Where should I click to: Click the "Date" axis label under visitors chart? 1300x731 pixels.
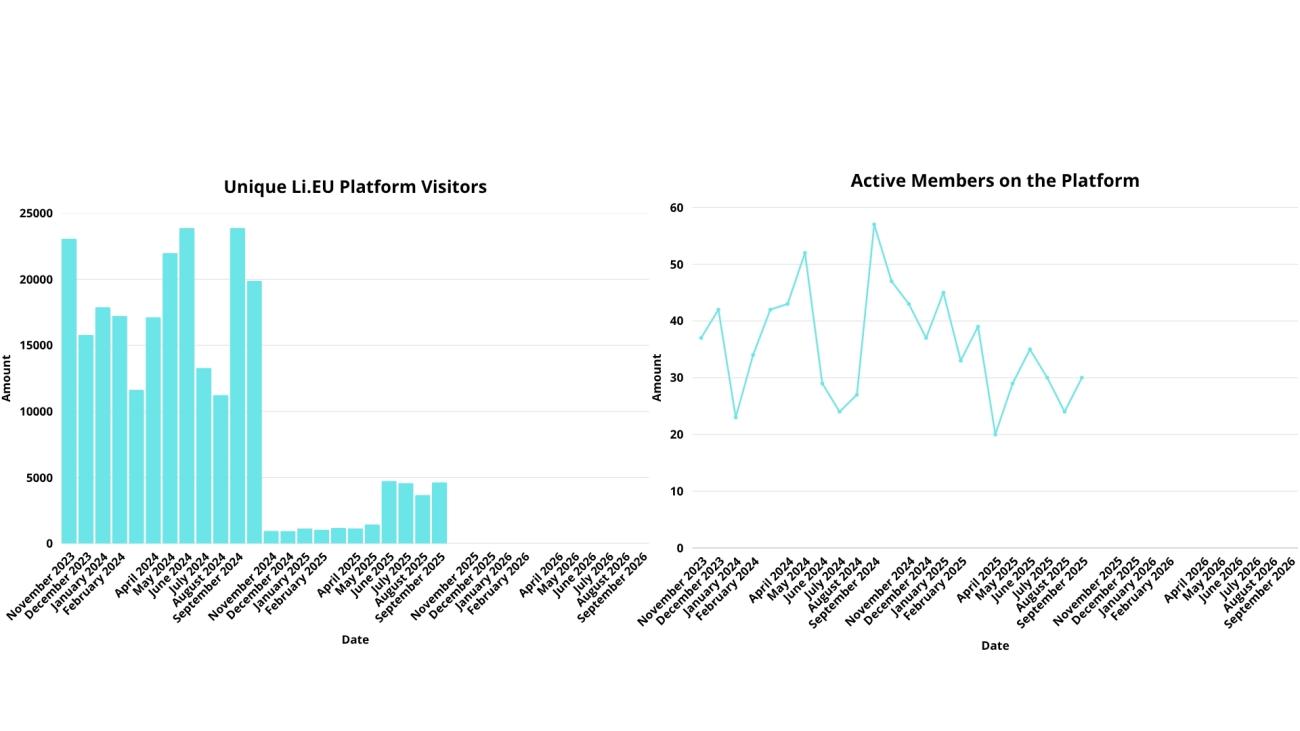coord(355,640)
